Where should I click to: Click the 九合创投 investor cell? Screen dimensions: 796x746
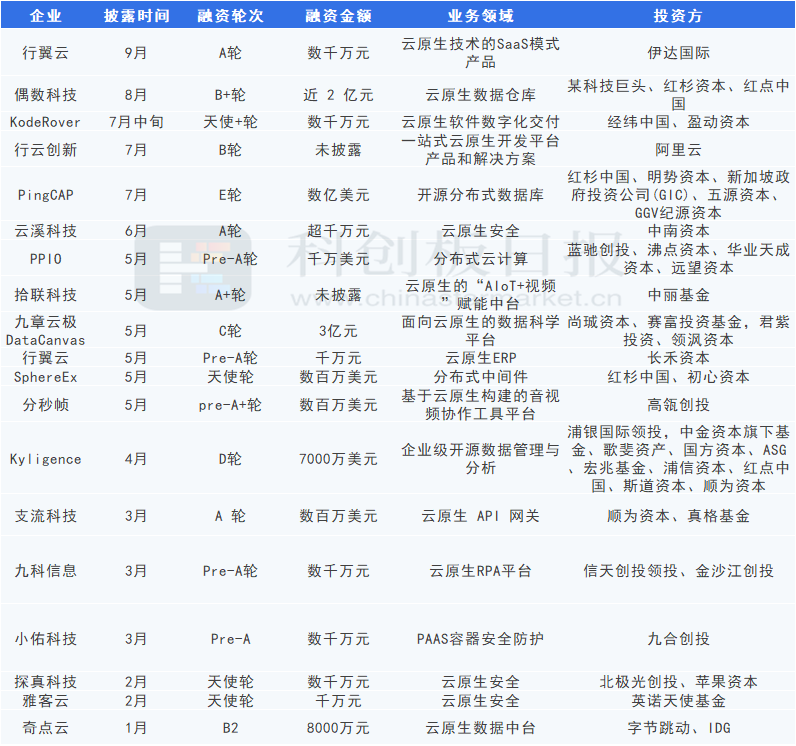(x=678, y=638)
